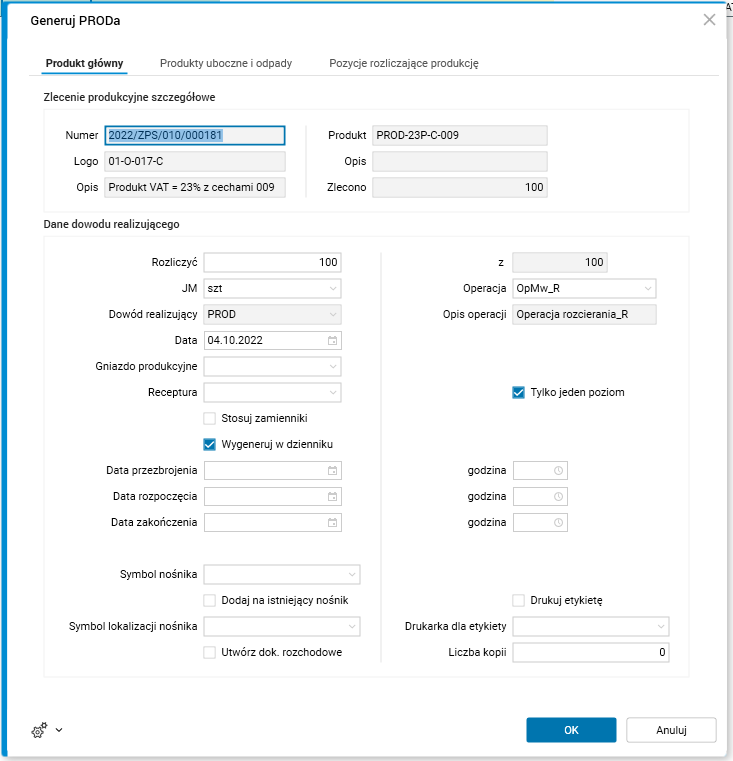Confirm with the OK button

(x=571, y=730)
